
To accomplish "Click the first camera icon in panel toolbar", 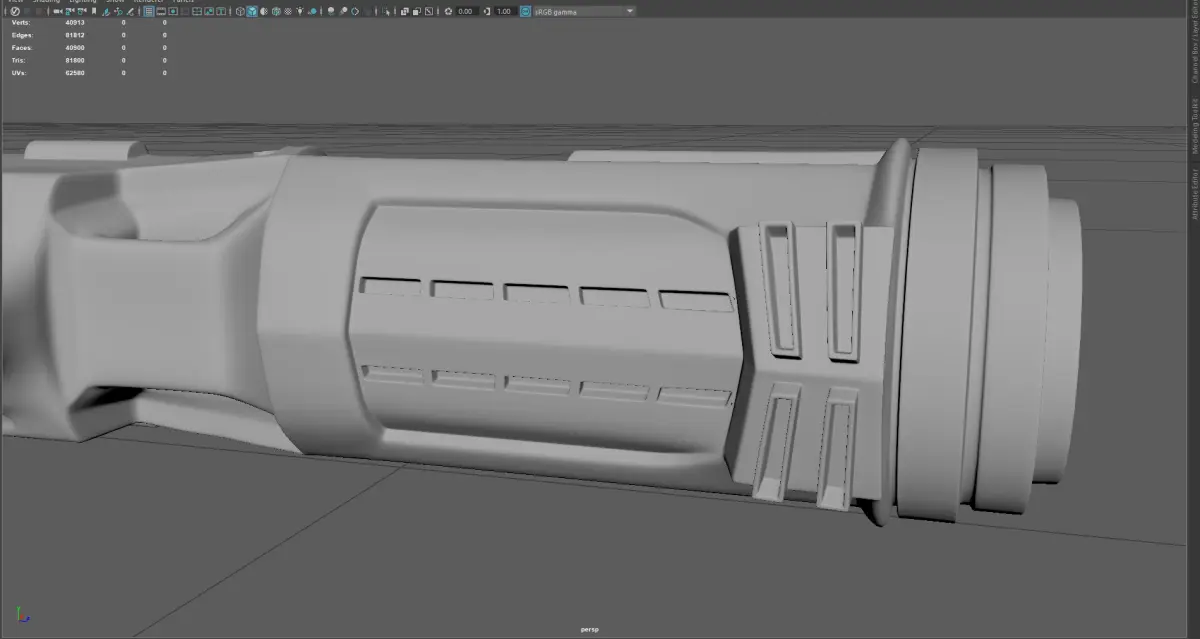I will (57, 11).
